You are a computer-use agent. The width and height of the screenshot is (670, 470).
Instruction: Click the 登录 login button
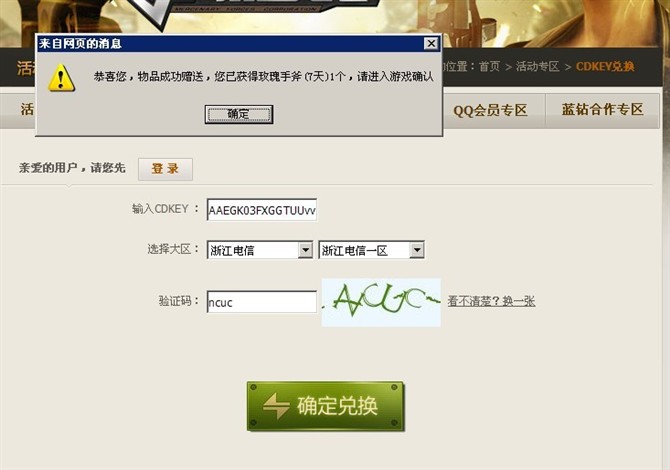pos(165,169)
